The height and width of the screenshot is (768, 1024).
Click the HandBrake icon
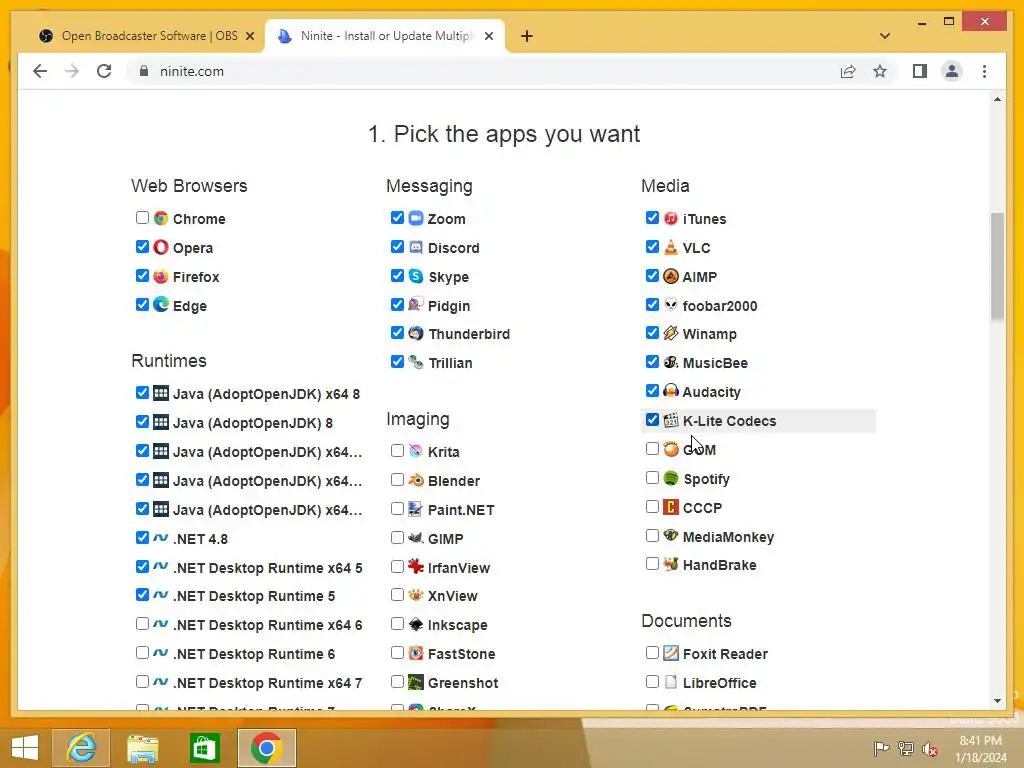[x=671, y=564]
